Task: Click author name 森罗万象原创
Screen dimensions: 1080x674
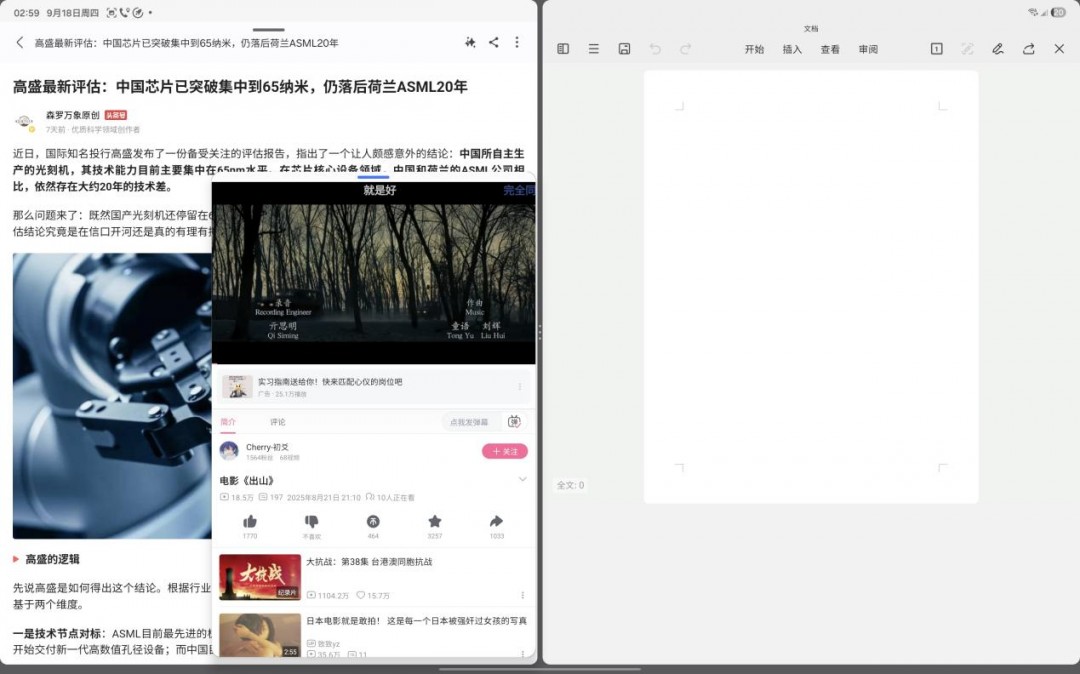Action: tap(73, 115)
